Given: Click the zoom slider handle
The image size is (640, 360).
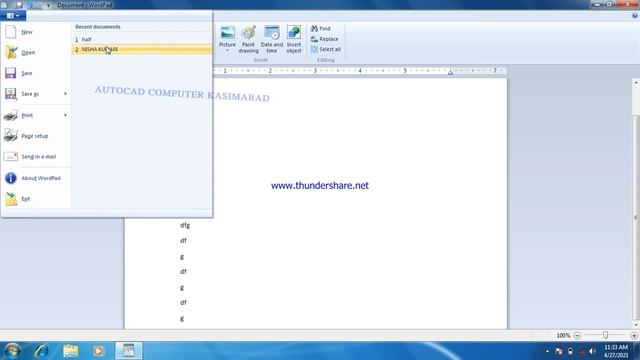Looking at the screenshot, I should pyautogui.click(x=605, y=335).
